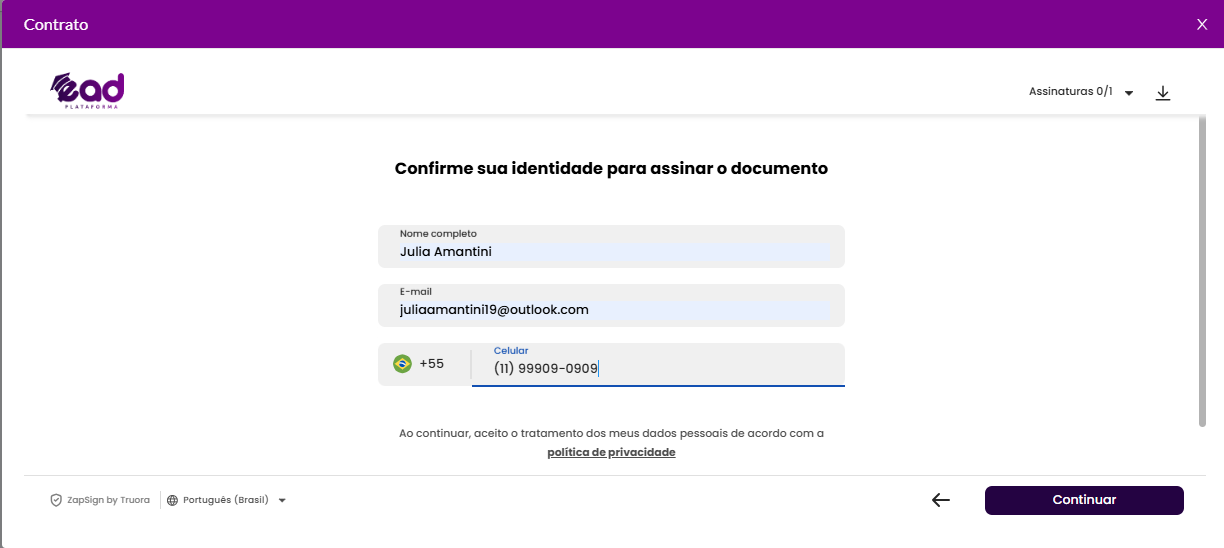Click the E-mail input field
Screen dimensions: 1224x548
[x=611, y=305]
